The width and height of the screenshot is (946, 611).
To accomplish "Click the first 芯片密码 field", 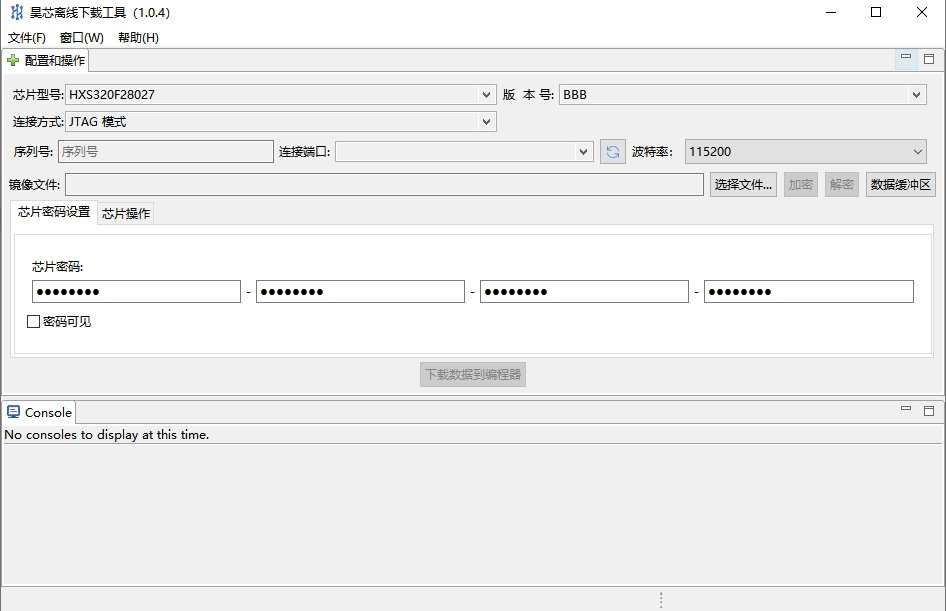I will 136,291.
